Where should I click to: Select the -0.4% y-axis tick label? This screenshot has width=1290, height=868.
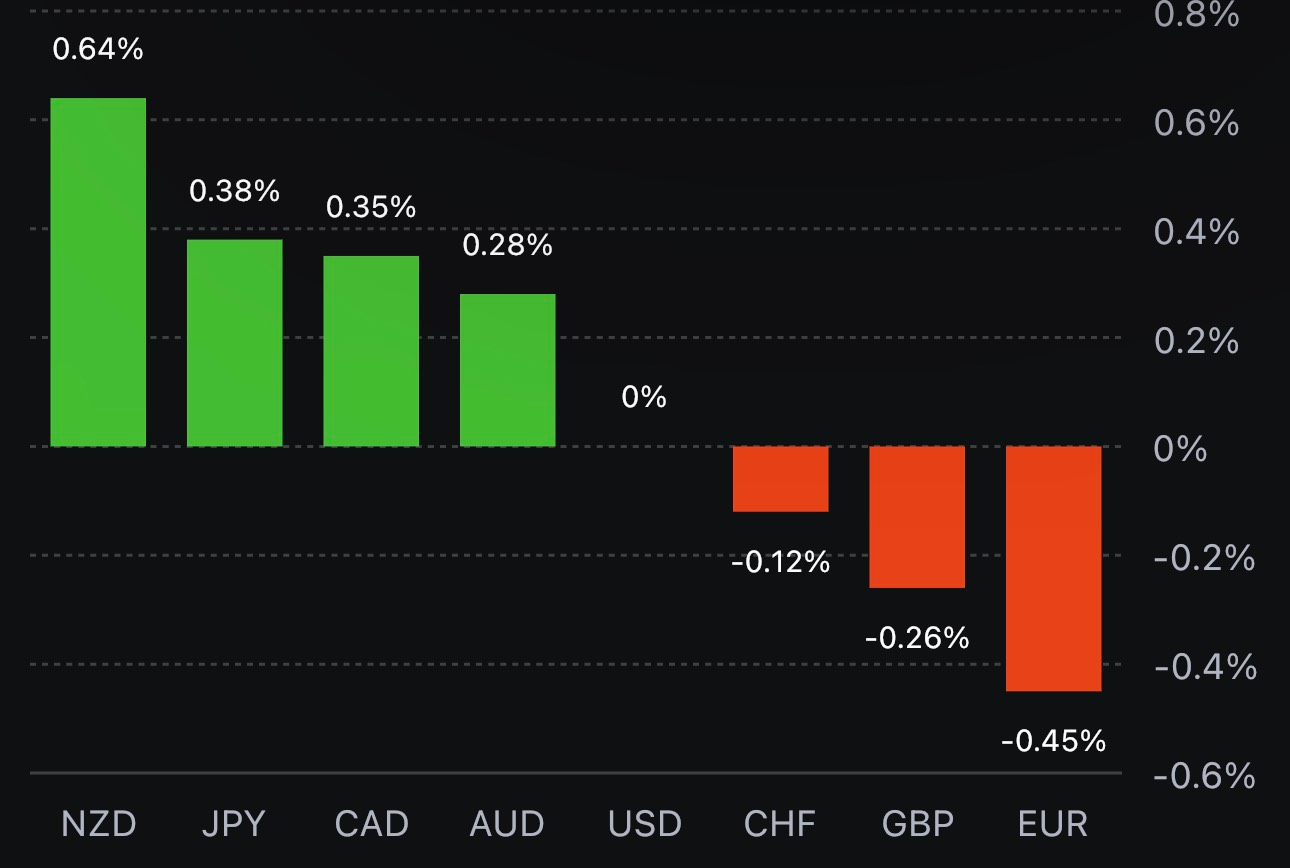click(x=1205, y=666)
